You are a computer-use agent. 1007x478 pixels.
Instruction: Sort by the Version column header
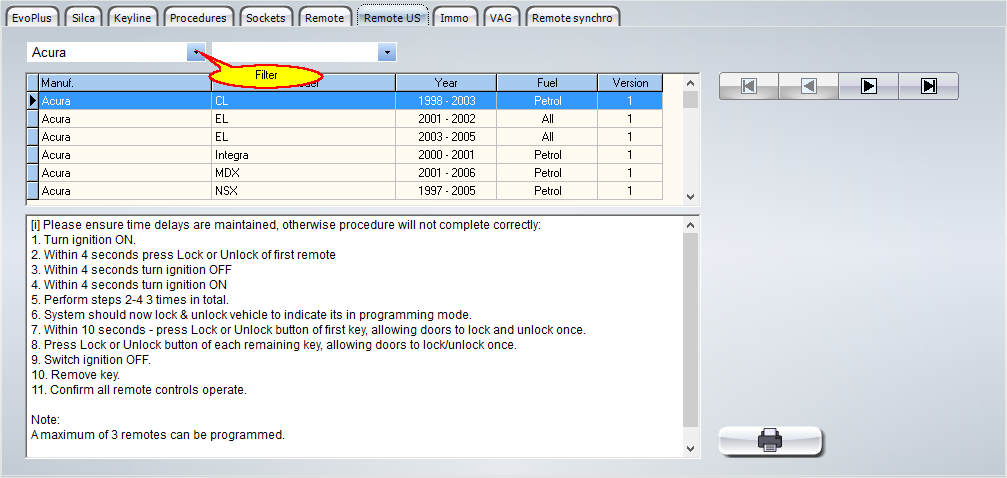(x=630, y=83)
